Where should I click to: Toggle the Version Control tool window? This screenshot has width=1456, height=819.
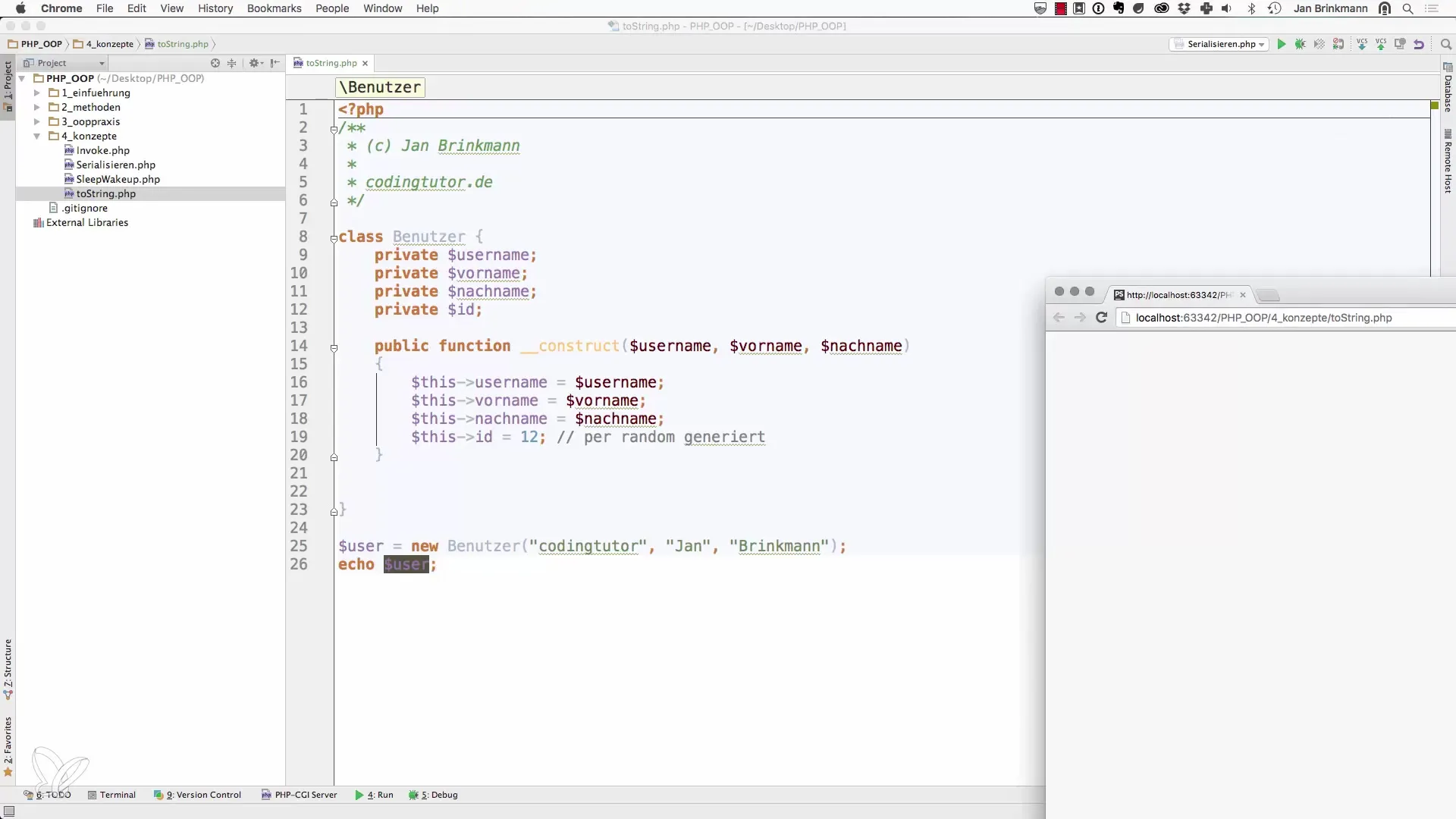(x=198, y=795)
